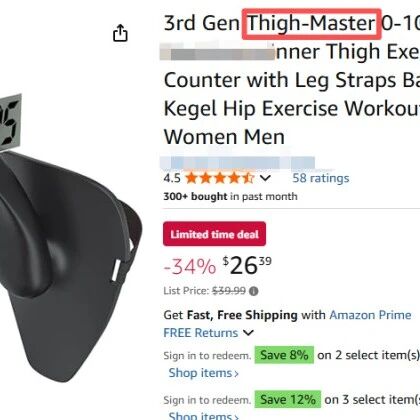Click the $26.39 deal price

[x=247, y=266]
